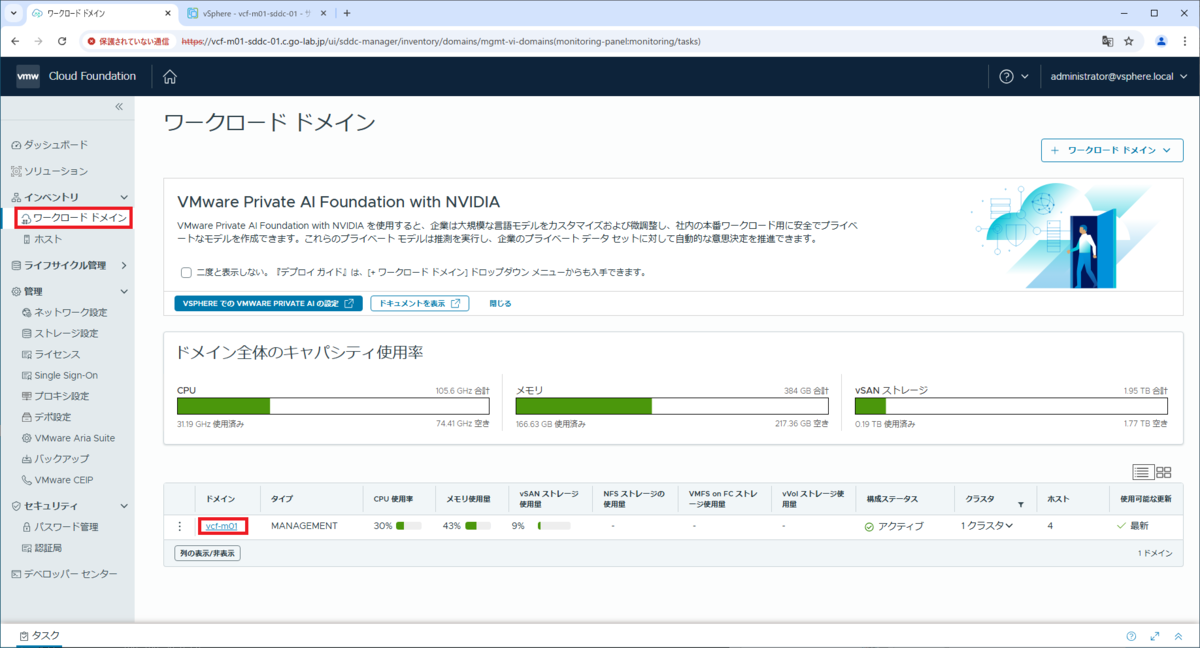Click 列の表示/非表示 button
The width and height of the screenshot is (1200, 648).
pos(207,553)
